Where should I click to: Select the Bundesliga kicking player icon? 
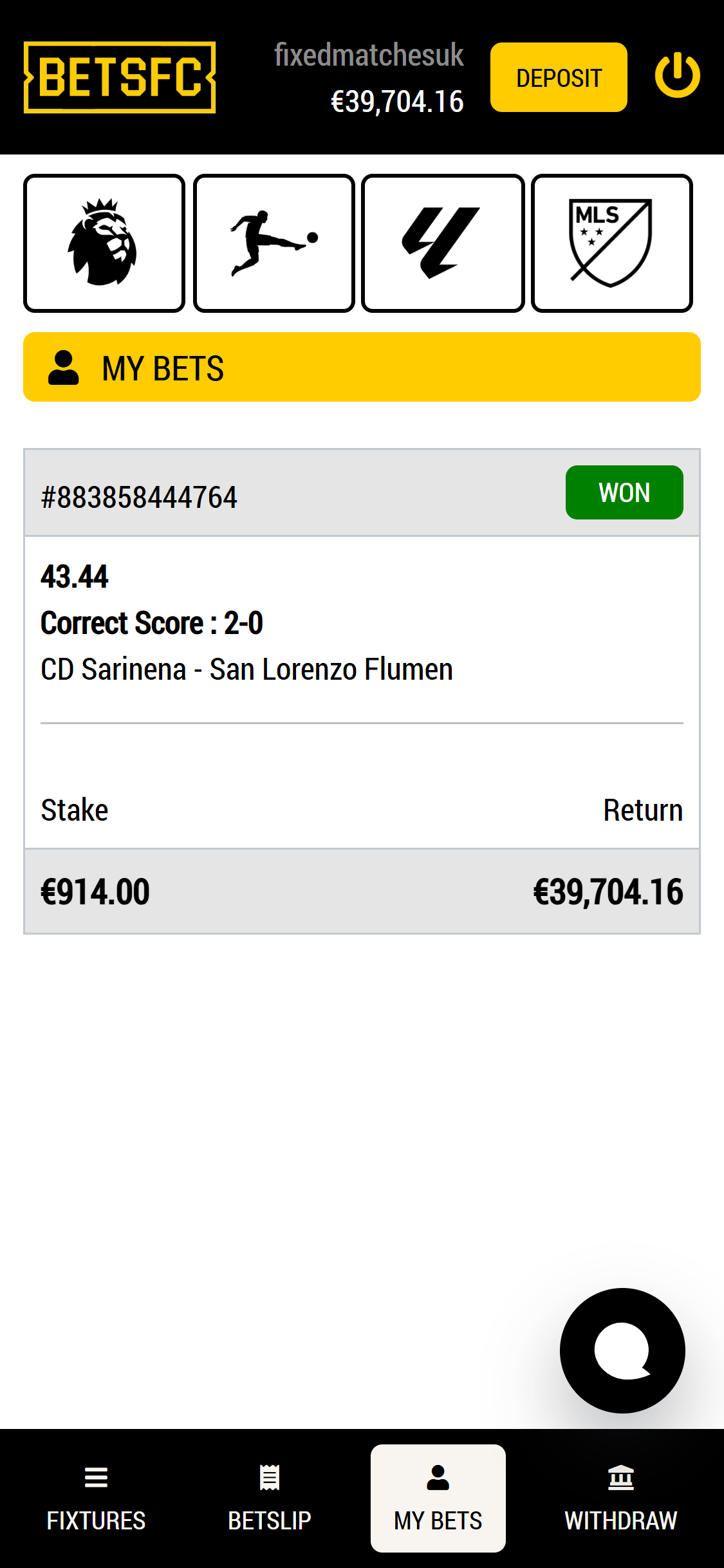tap(274, 243)
